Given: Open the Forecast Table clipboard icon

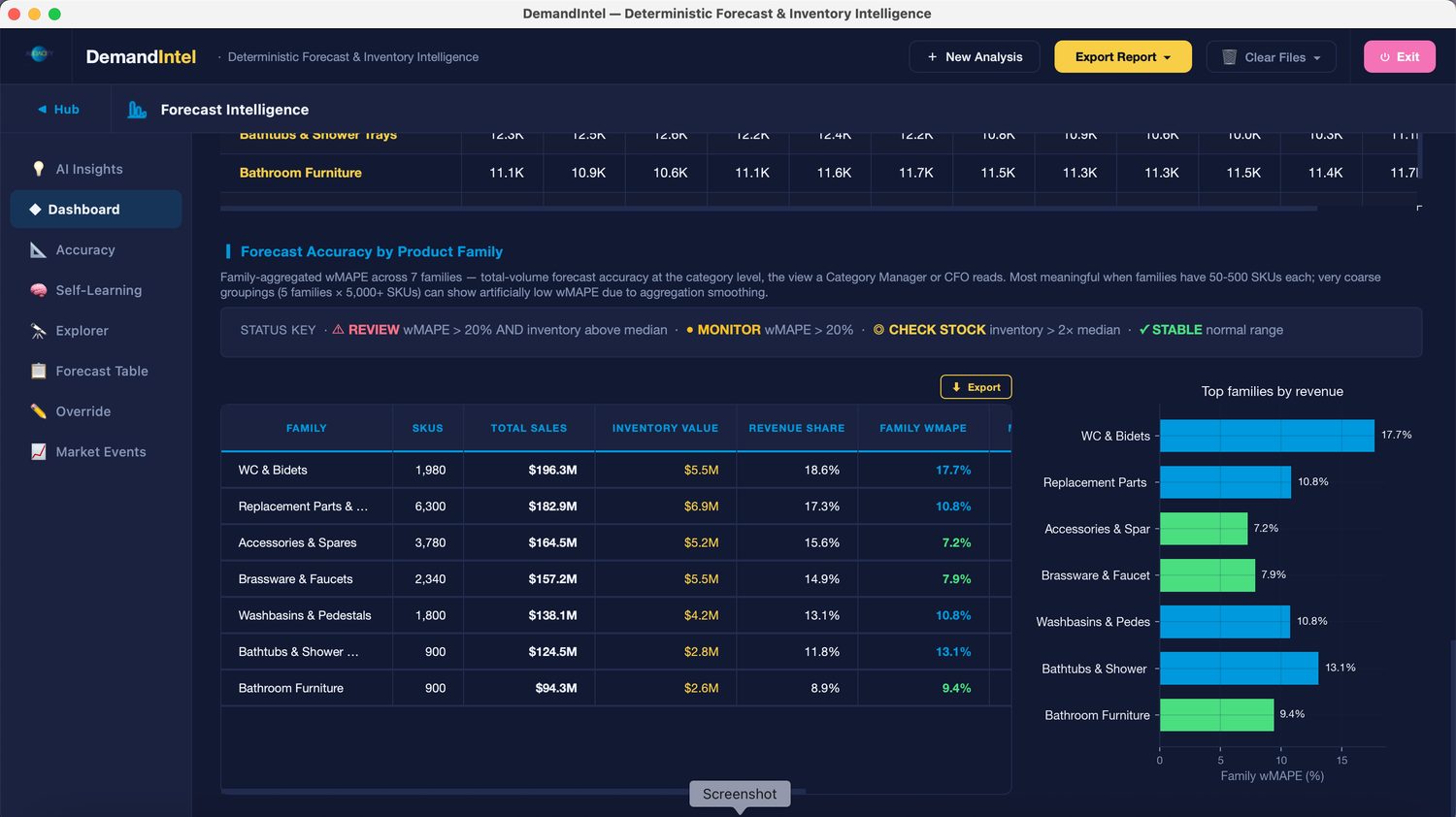Looking at the screenshot, I should [x=39, y=371].
